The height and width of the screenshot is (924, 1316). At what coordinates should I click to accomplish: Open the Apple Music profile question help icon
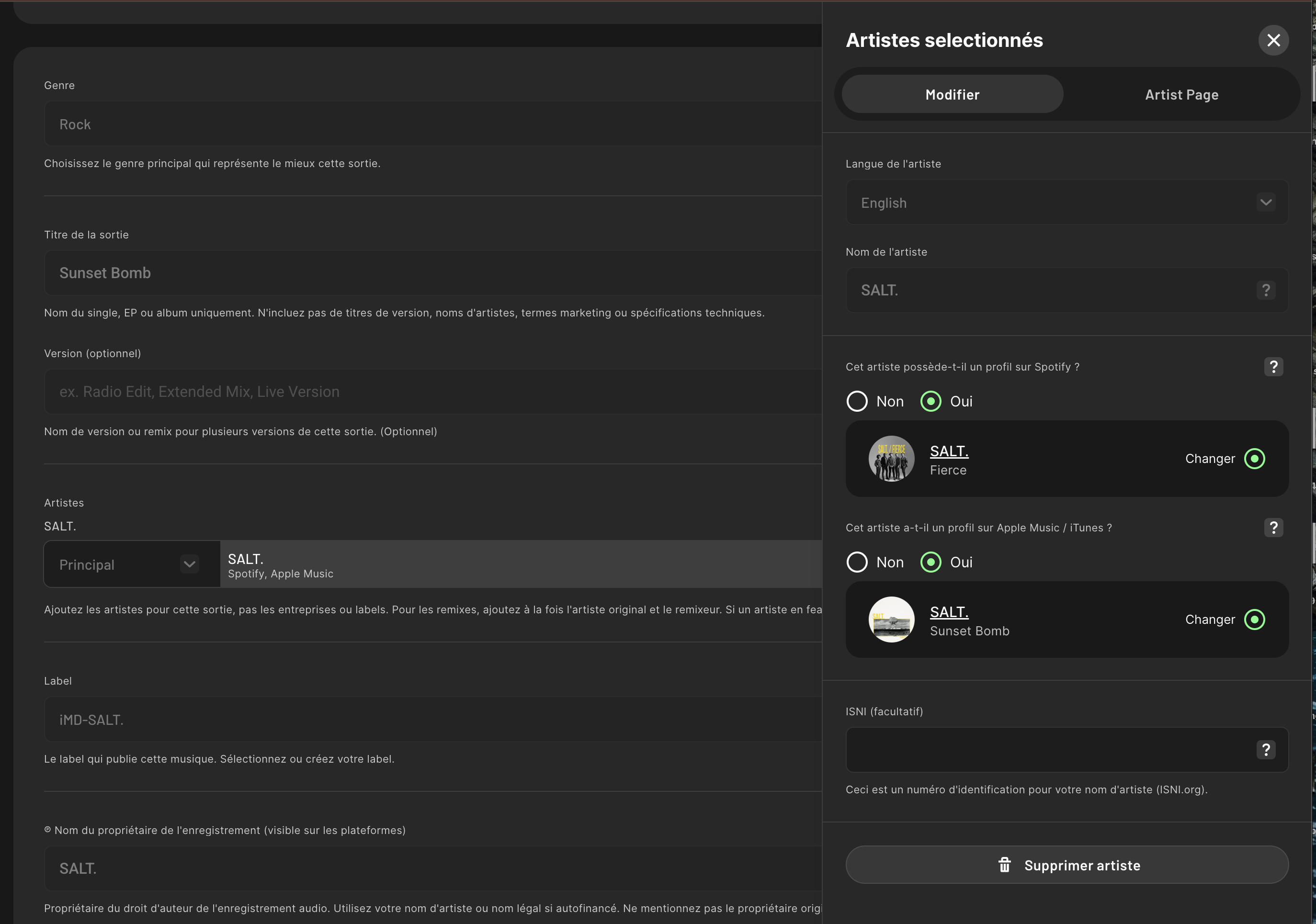pos(1273,528)
